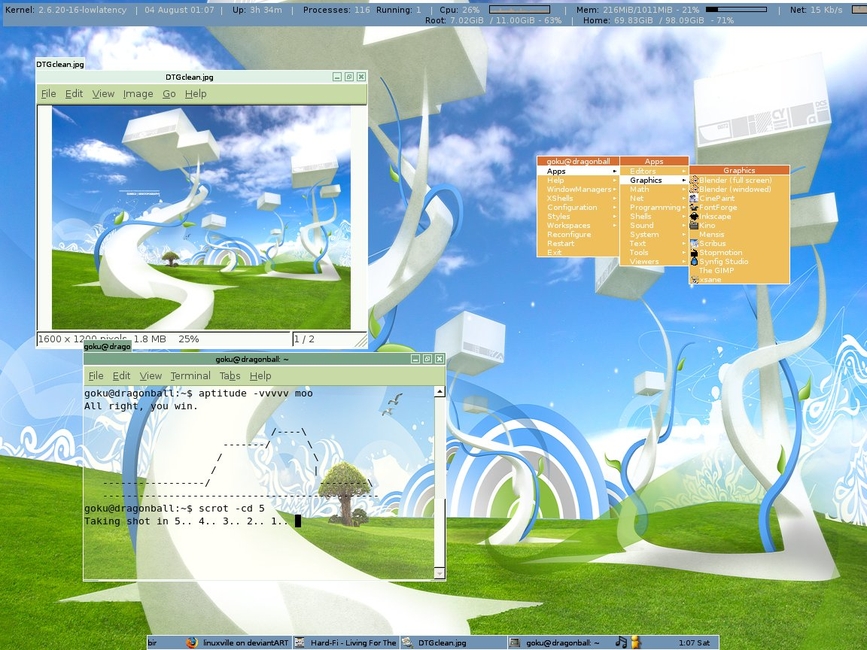This screenshot has height=650, width=867.
Task: Open Terminal menu in terminal window
Action: coord(191,376)
